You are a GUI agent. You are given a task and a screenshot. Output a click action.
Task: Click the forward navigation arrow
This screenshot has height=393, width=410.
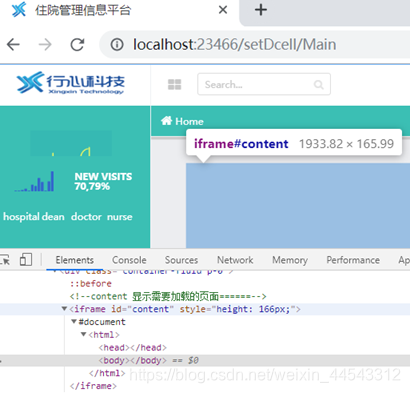coord(45,44)
